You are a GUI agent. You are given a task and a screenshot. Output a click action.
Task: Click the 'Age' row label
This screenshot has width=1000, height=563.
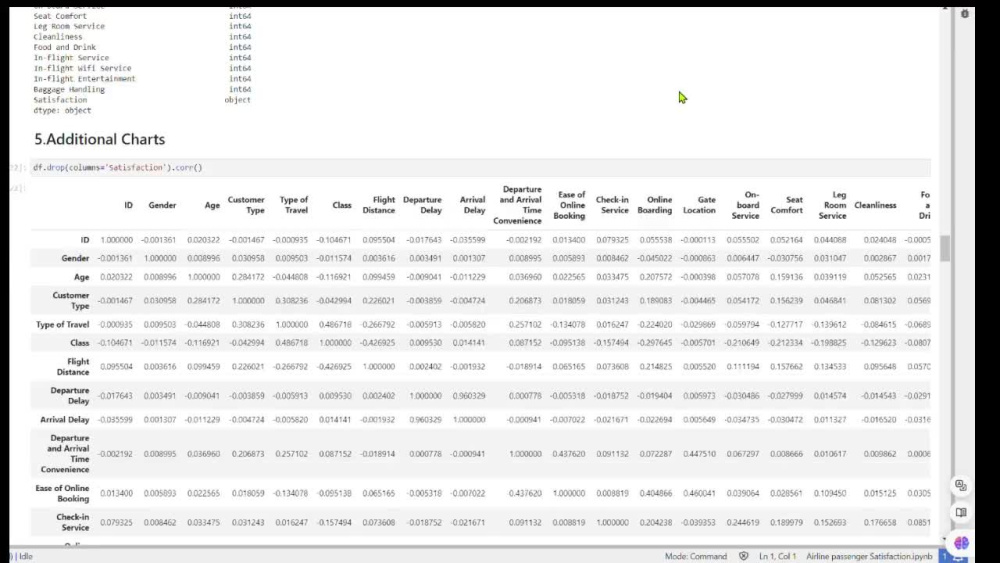(82, 277)
